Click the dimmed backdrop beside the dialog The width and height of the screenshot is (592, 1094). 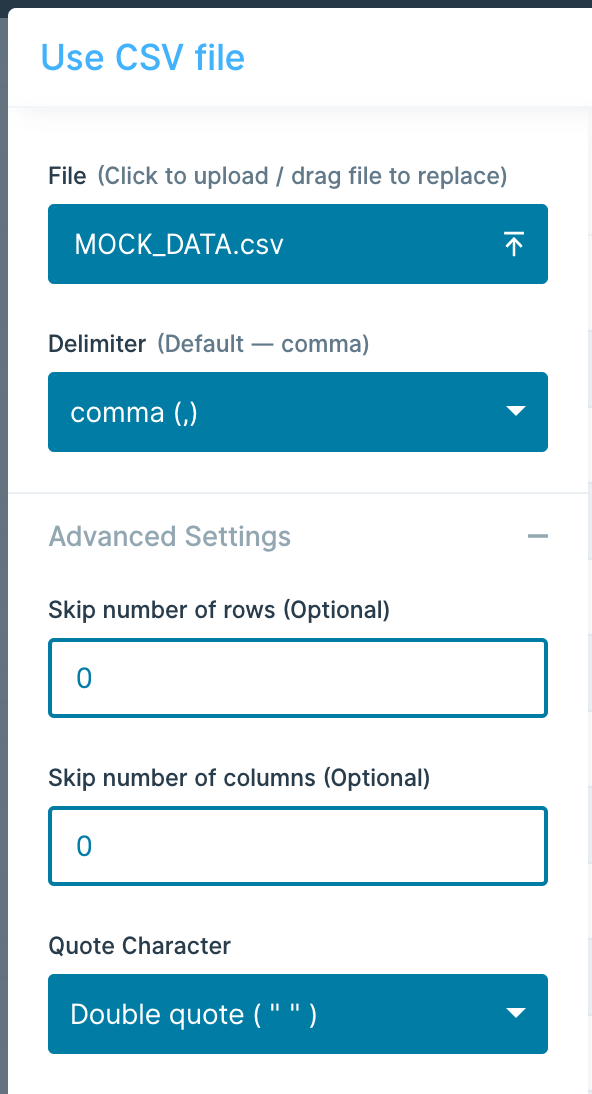[3, 558]
